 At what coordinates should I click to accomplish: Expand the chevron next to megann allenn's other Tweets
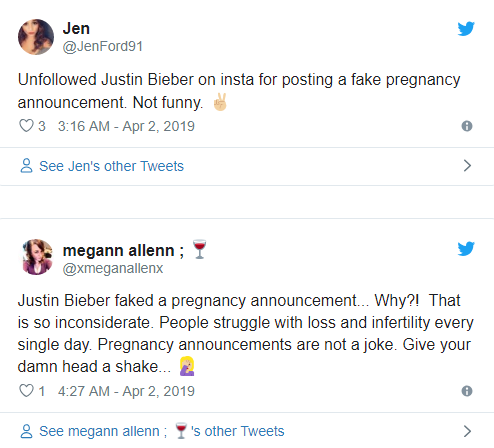tap(467, 431)
